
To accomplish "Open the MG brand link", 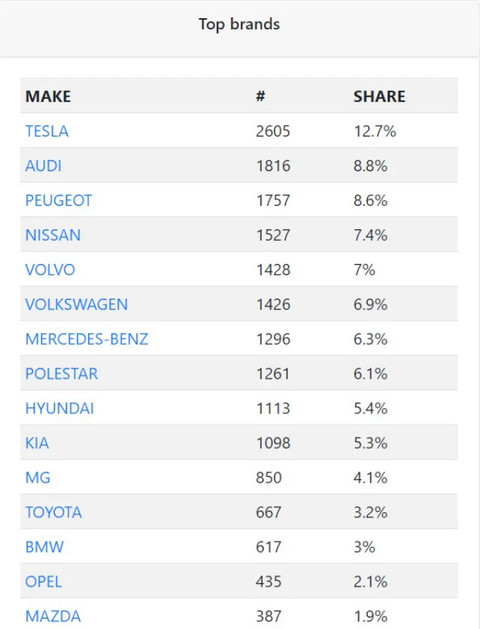I will pos(38,478).
